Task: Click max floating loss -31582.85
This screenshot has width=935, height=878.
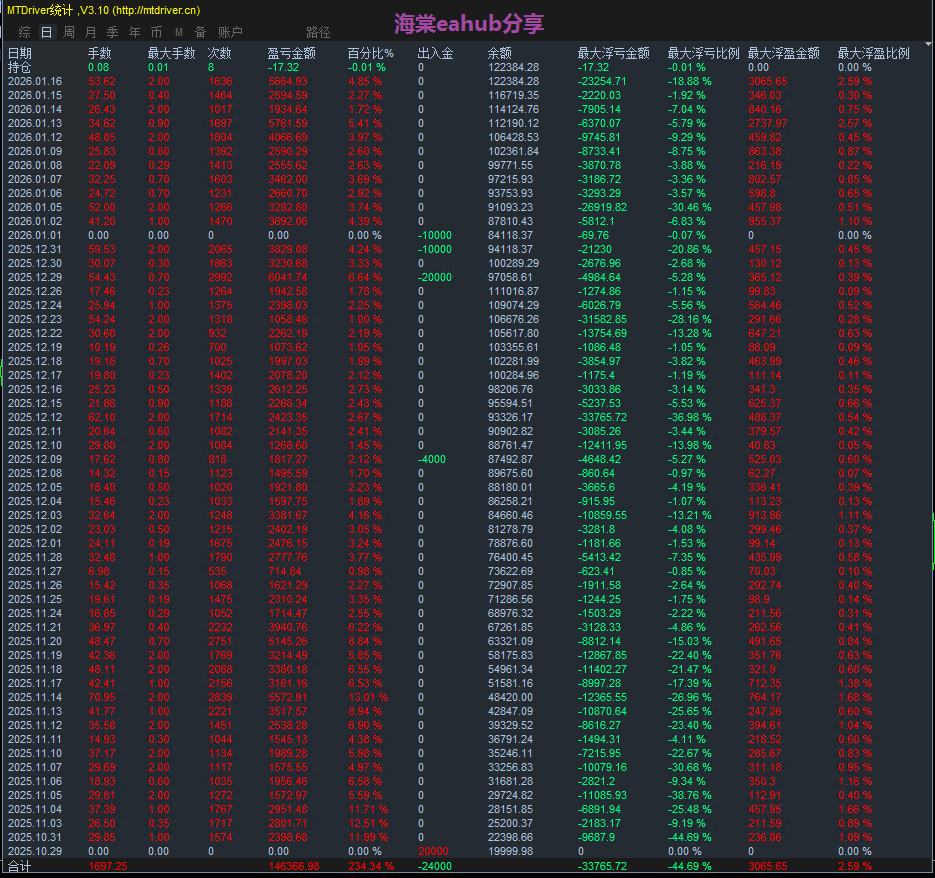Action: (x=602, y=319)
